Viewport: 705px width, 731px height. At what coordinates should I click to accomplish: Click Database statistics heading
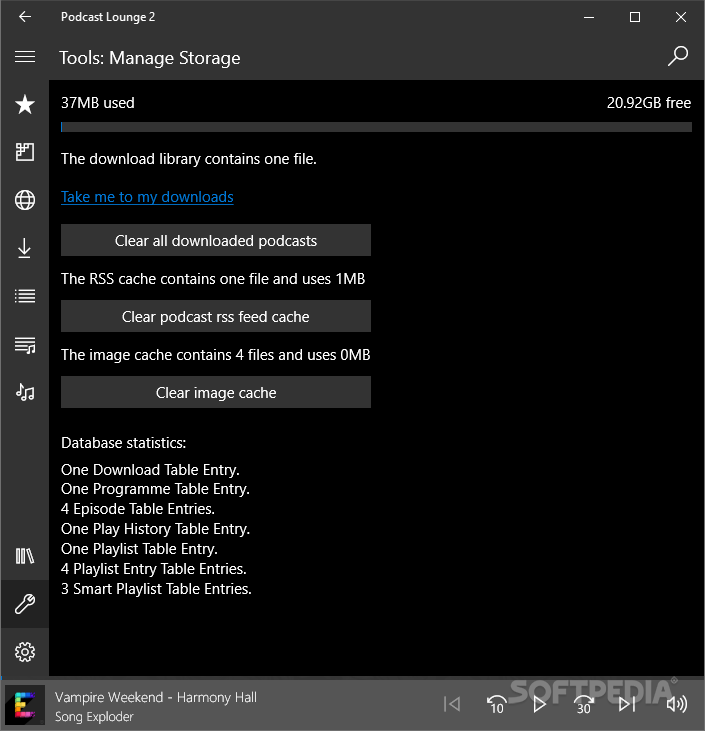pyautogui.click(x=124, y=442)
